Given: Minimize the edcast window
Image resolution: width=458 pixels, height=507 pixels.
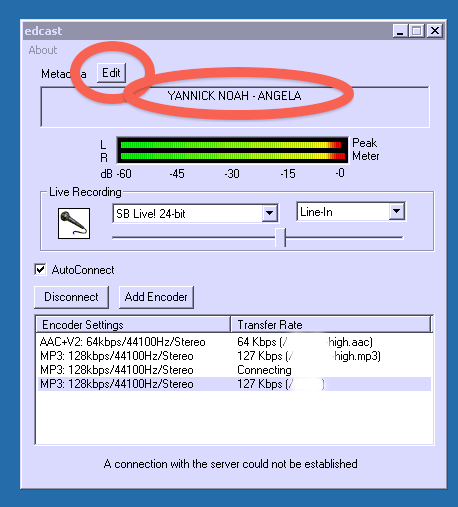Looking at the screenshot, I should coord(399,31).
